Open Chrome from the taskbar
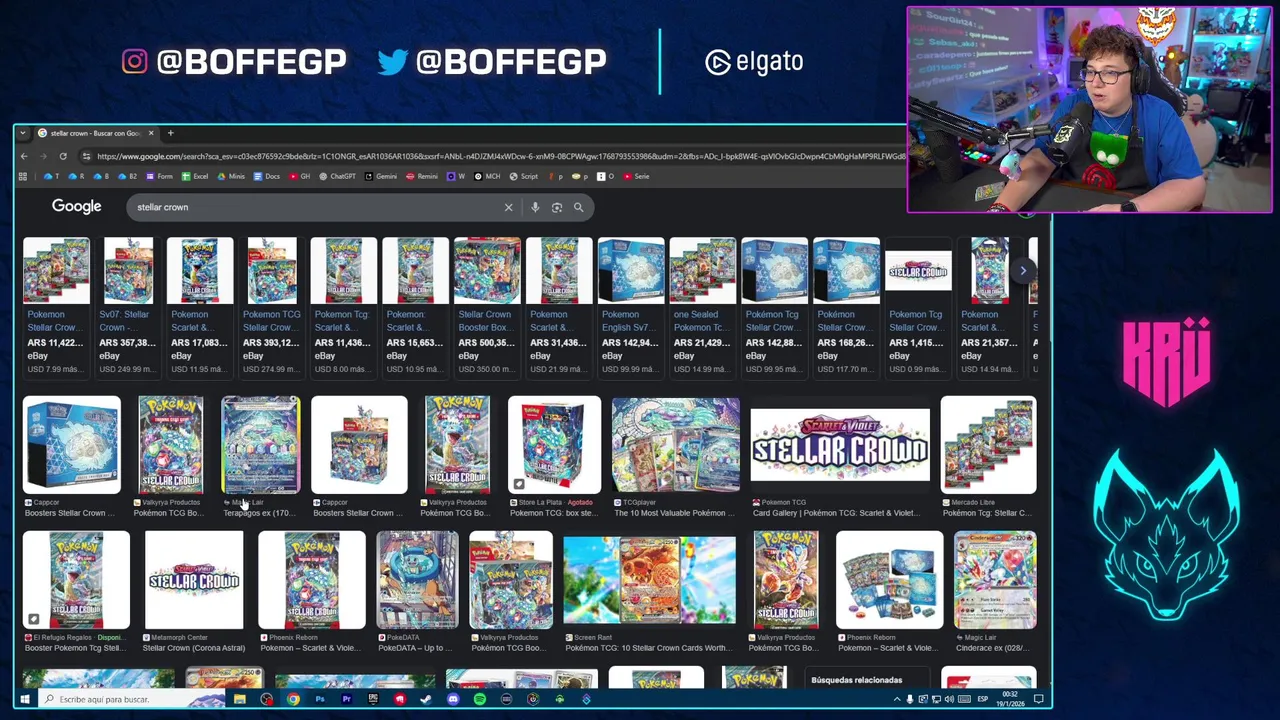This screenshot has width=1280, height=720. coord(293,699)
